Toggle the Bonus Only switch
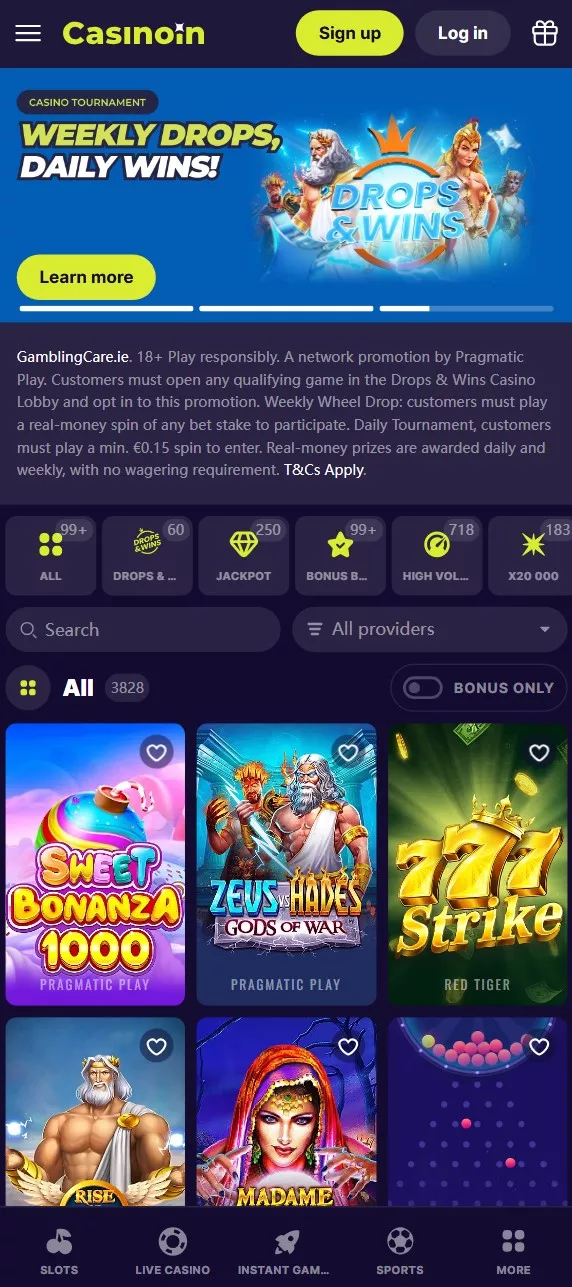Image resolution: width=572 pixels, height=1287 pixels. [422, 688]
